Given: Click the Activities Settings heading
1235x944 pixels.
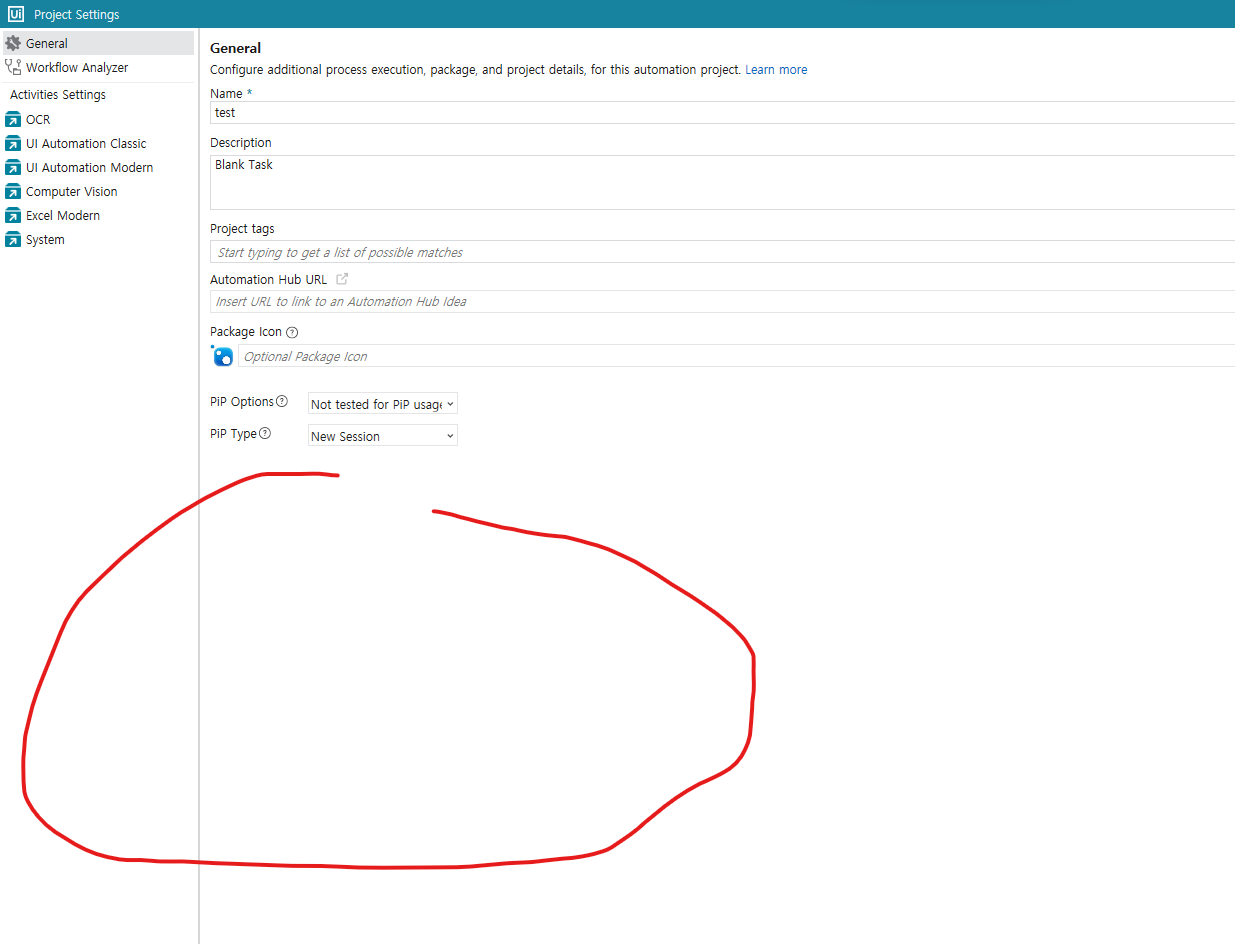Looking at the screenshot, I should tap(58, 94).
